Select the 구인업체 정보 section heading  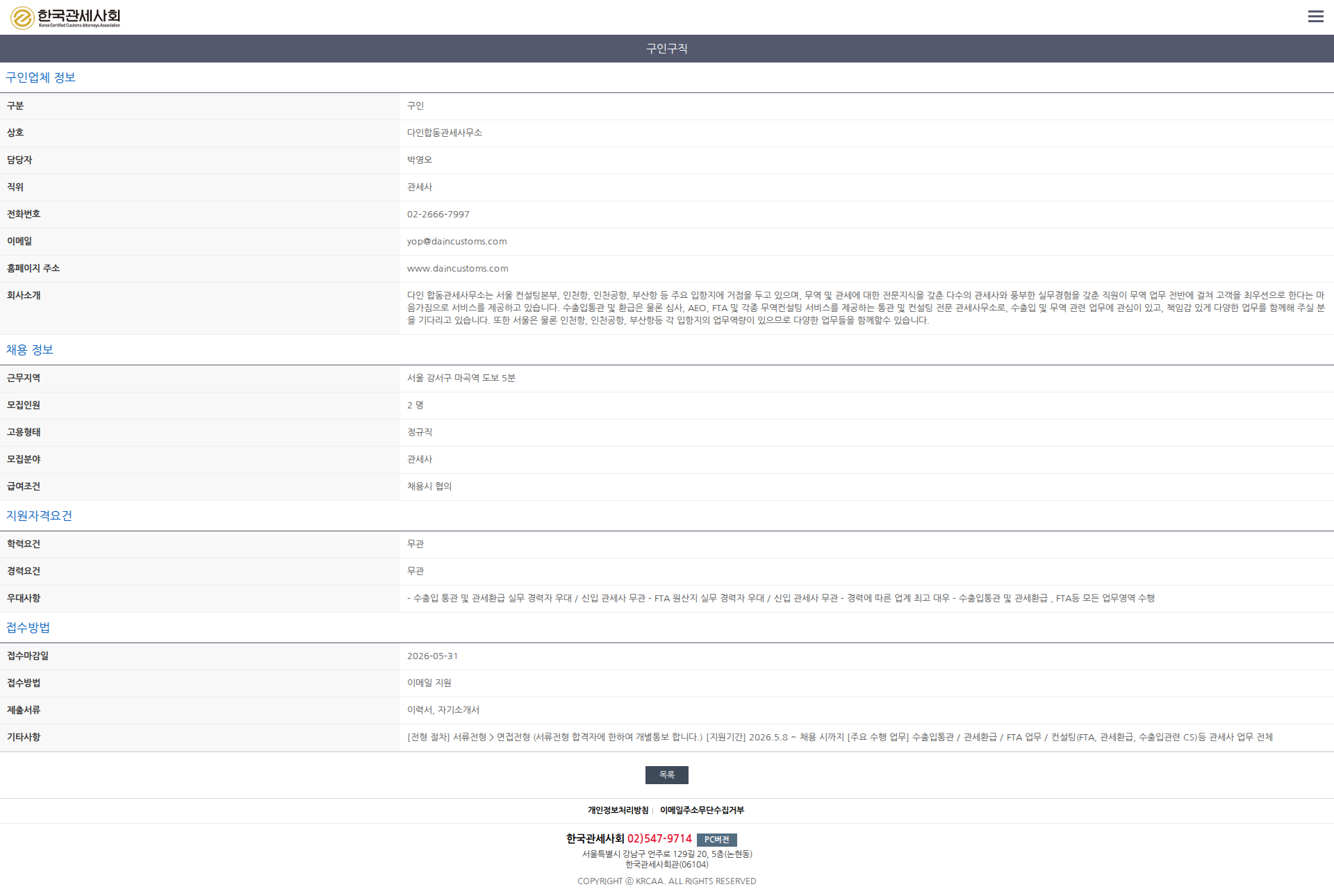click(x=40, y=77)
